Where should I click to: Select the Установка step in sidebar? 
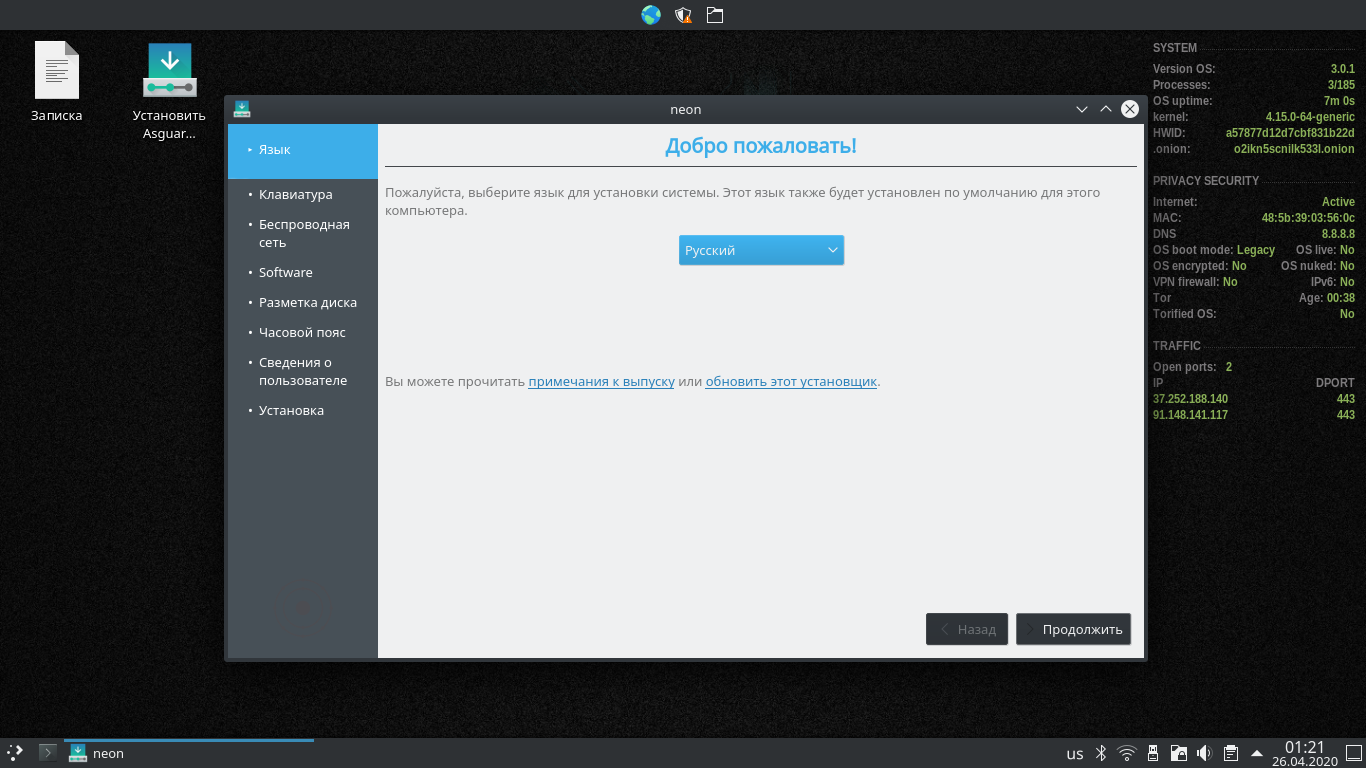(x=291, y=410)
